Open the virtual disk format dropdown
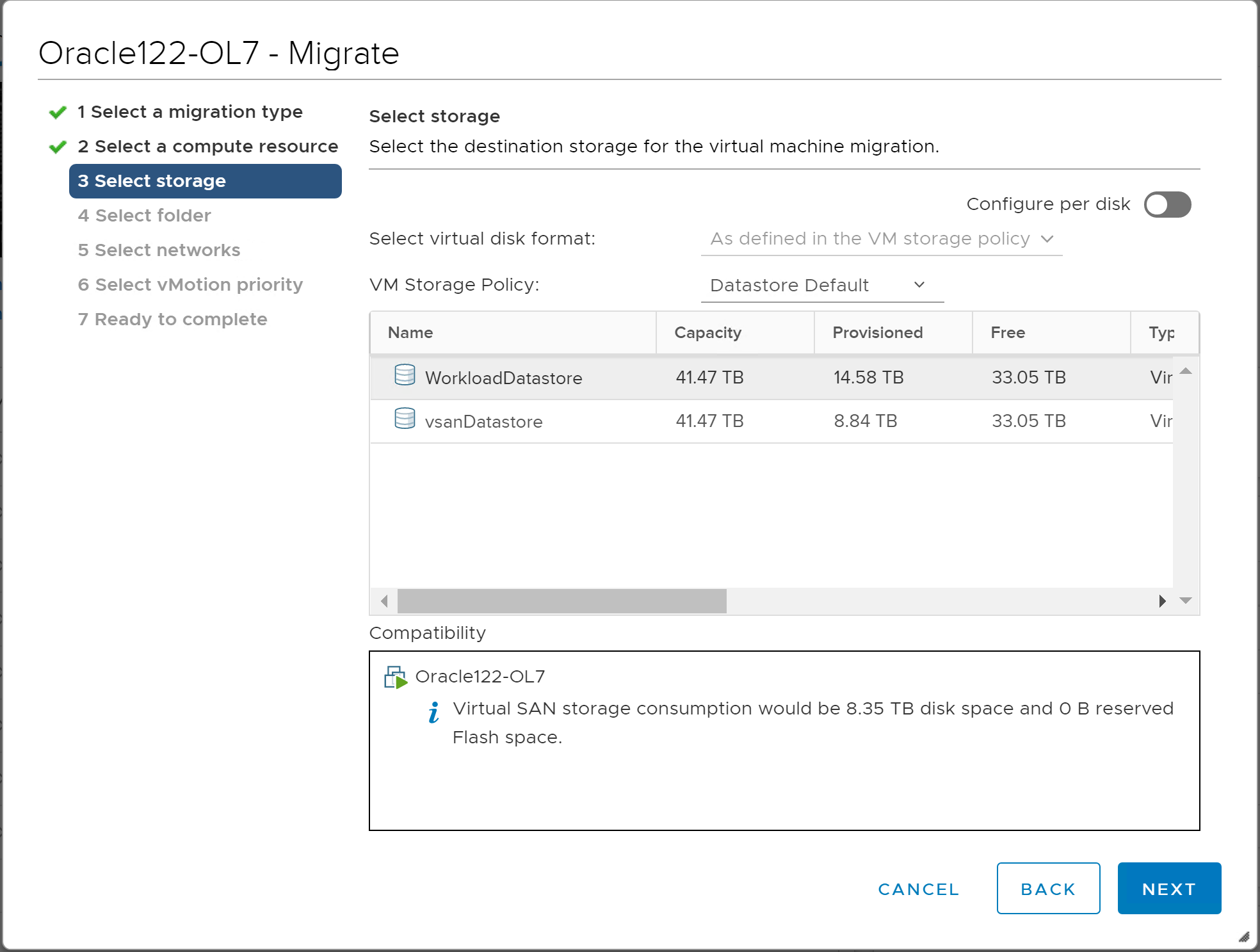Screen dimensions: 1260x952 pos(881,239)
